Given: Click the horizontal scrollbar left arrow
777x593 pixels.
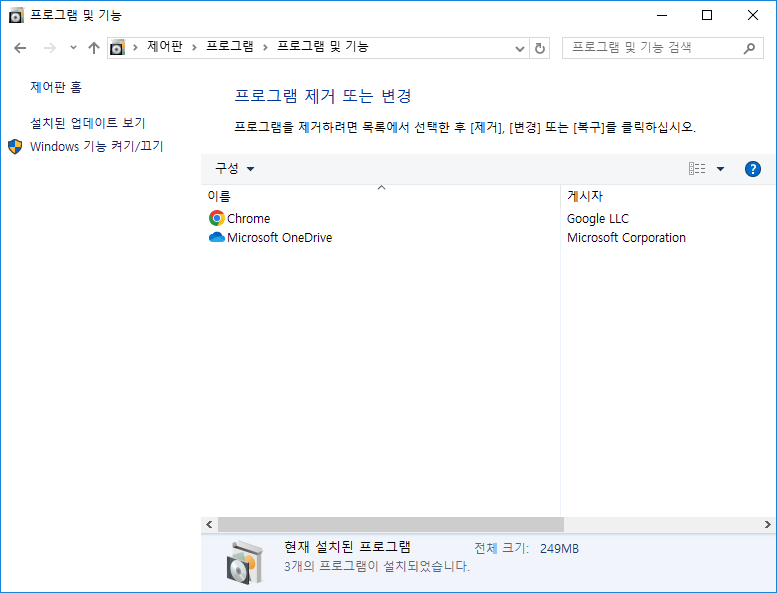Looking at the screenshot, I should [209, 524].
